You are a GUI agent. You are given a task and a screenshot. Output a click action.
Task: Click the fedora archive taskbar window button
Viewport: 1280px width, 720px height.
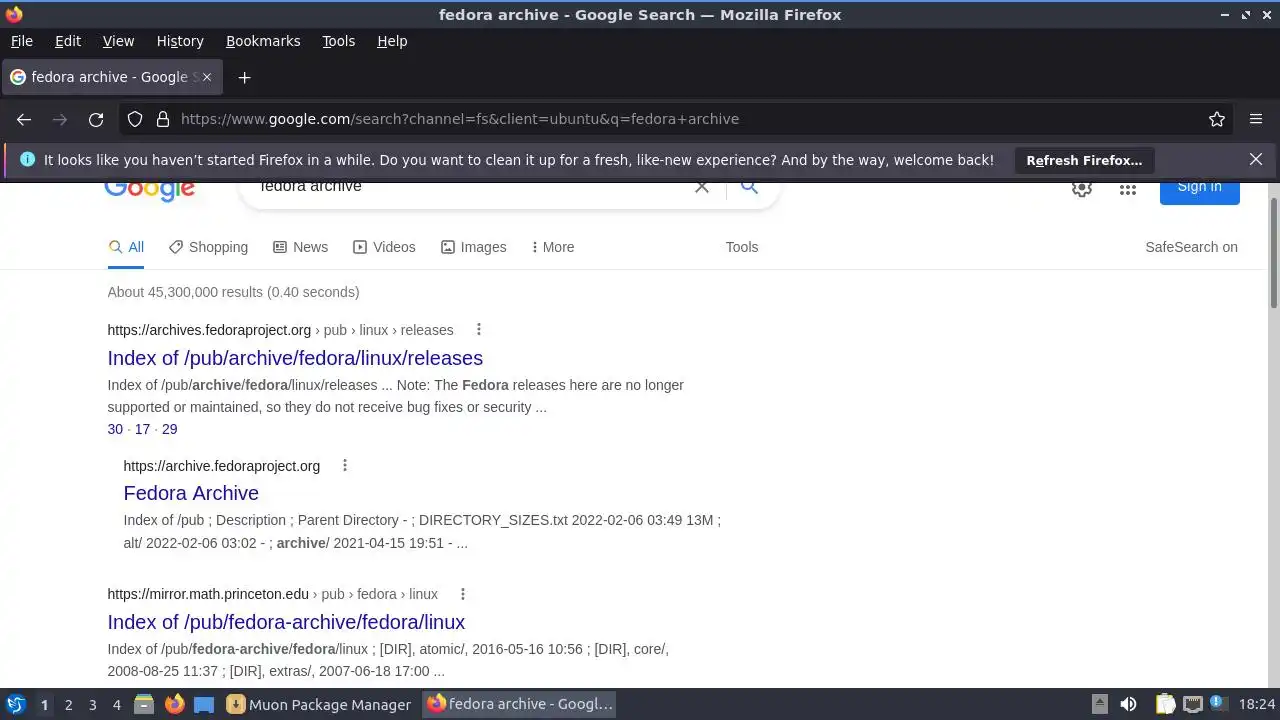coord(520,704)
